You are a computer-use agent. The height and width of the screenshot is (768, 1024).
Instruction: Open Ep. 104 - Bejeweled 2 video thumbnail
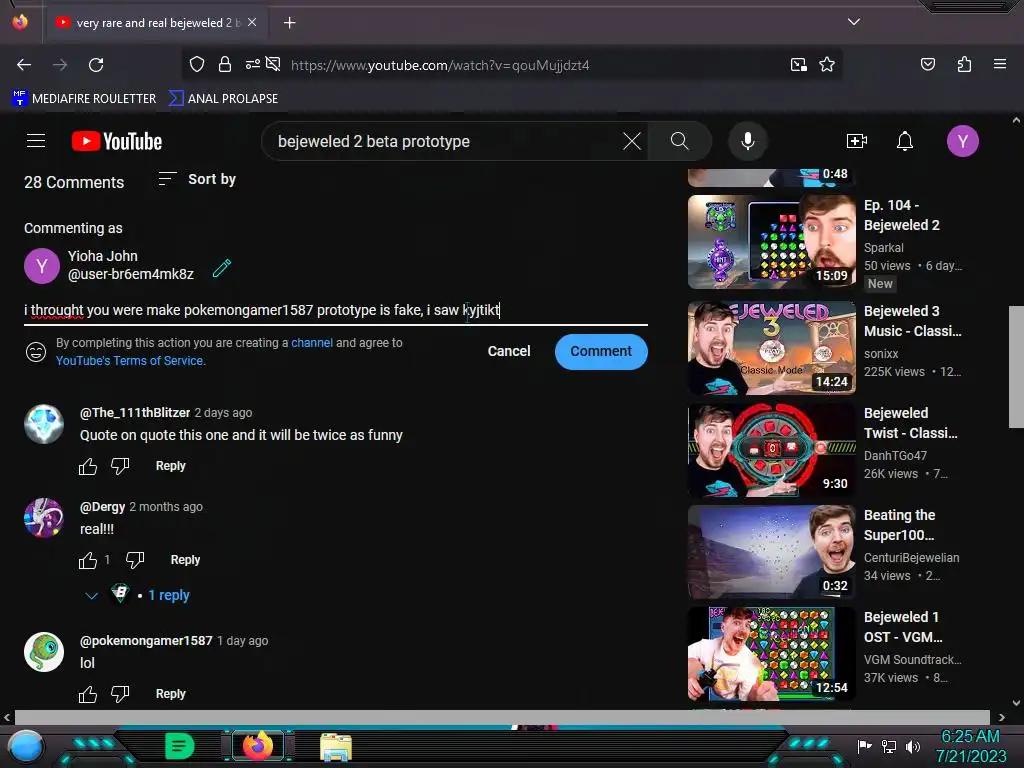pyautogui.click(x=771, y=242)
